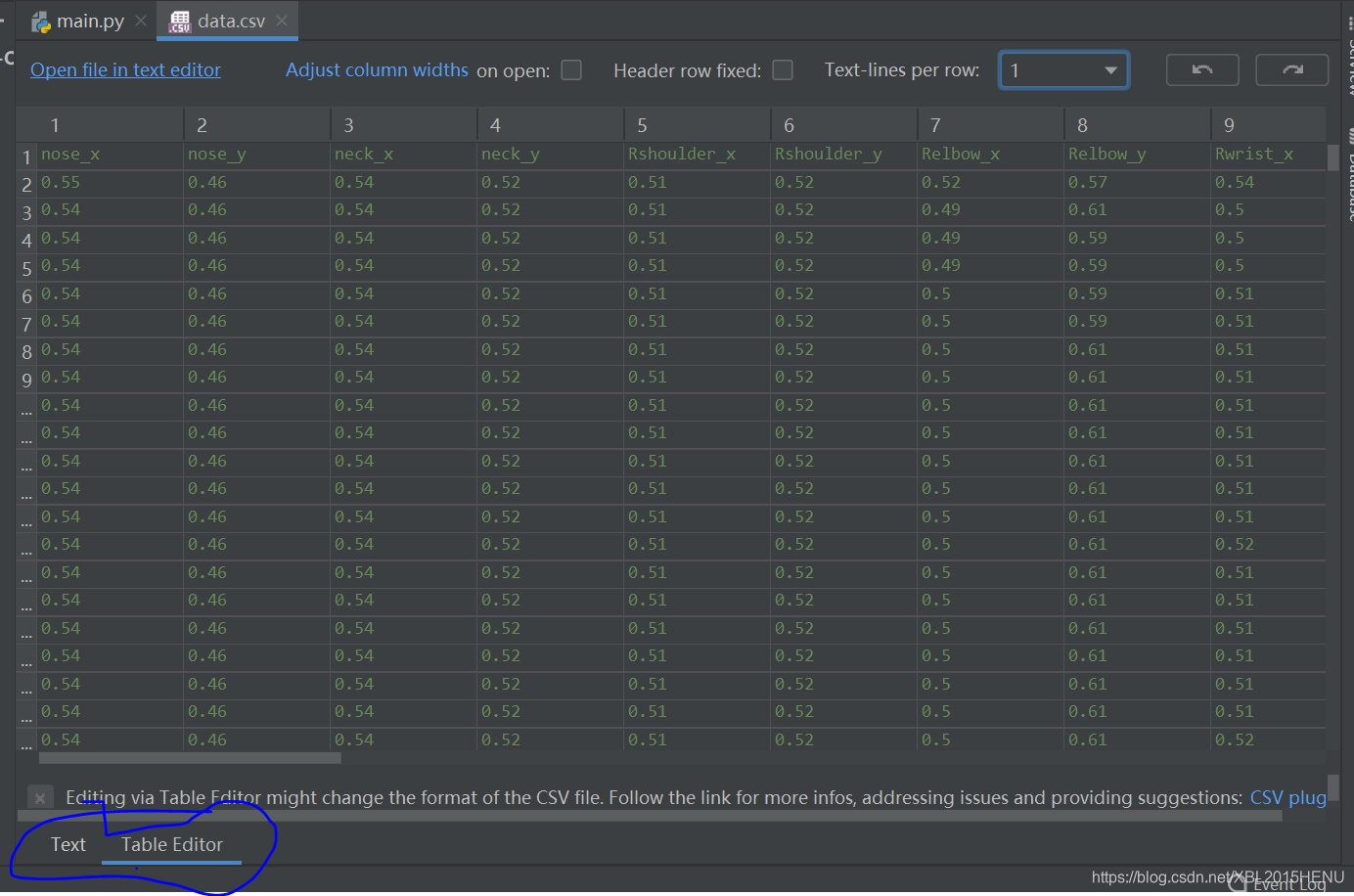Click the nose_x header cell

point(110,155)
